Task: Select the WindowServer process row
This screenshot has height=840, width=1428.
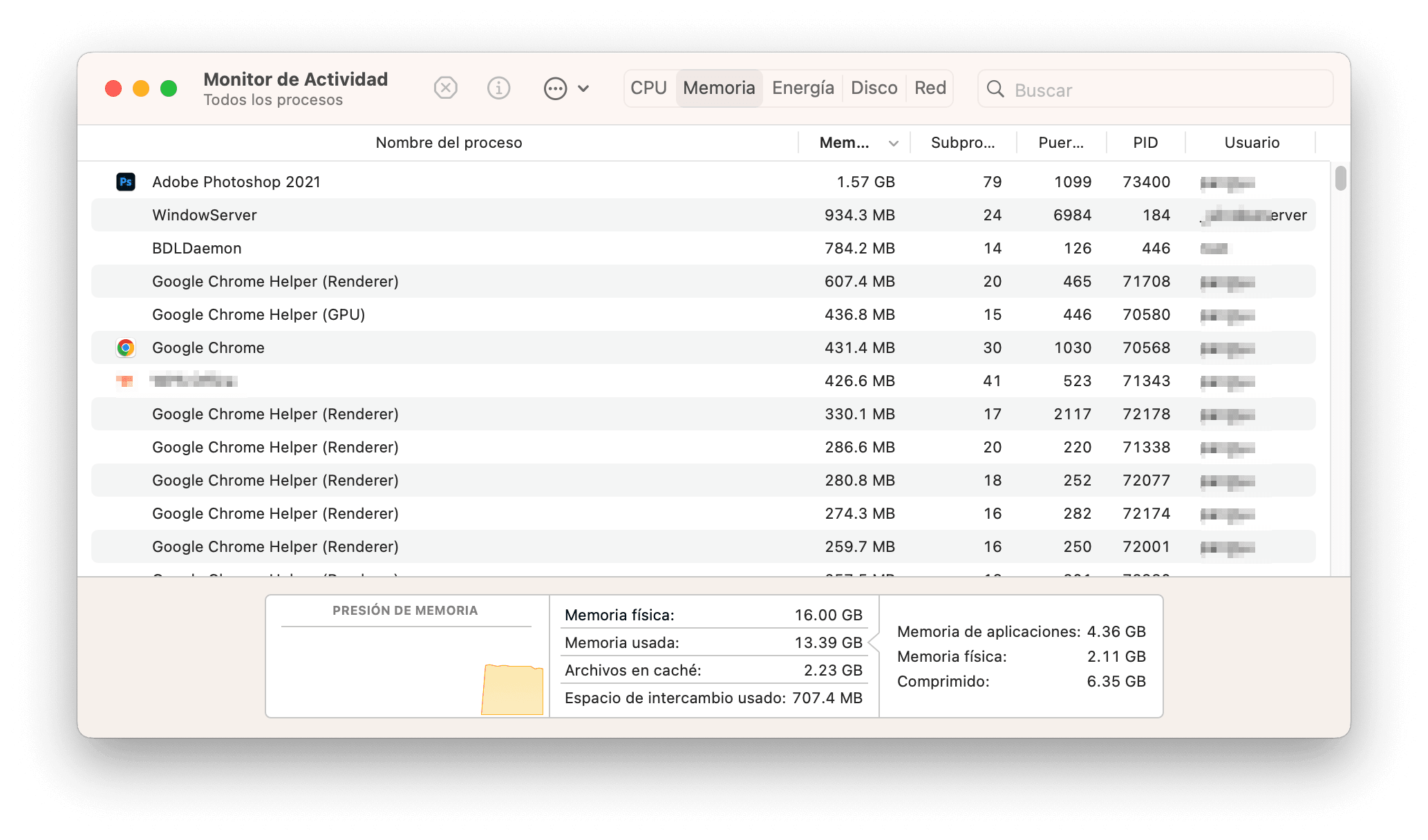Action: pyautogui.click(x=704, y=215)
